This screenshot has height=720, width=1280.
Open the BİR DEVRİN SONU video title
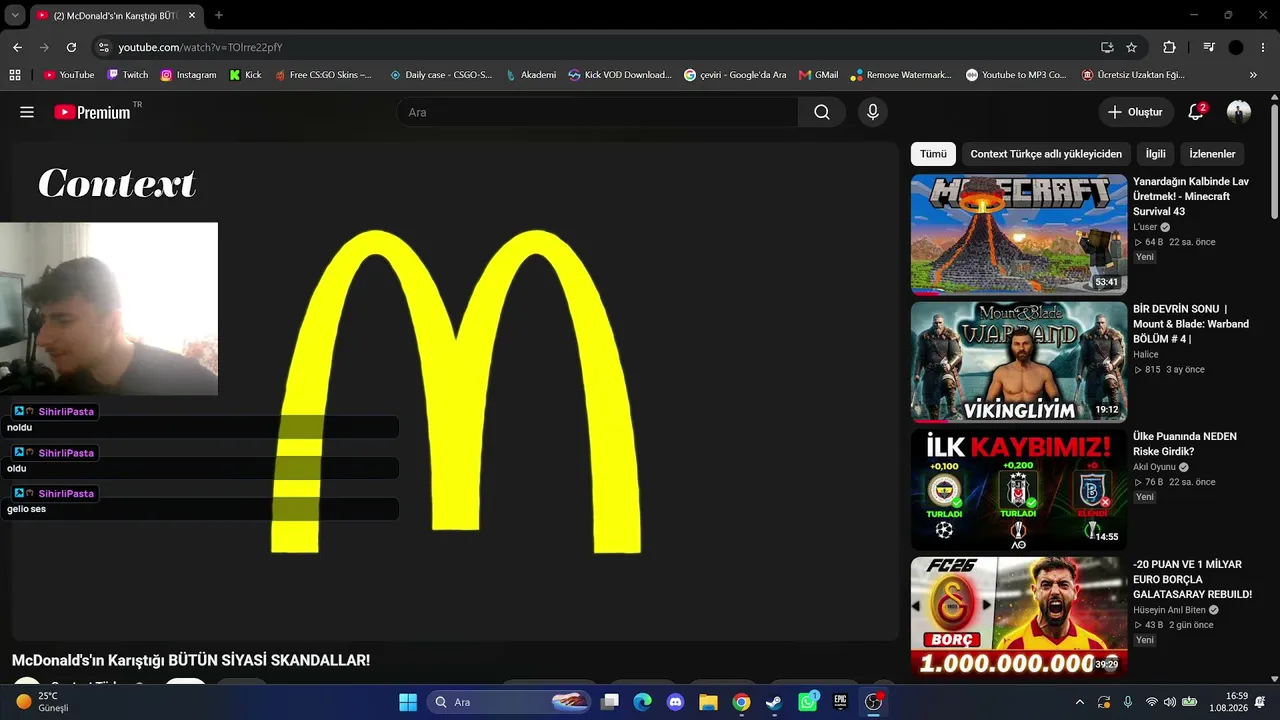pos(1191,324)
